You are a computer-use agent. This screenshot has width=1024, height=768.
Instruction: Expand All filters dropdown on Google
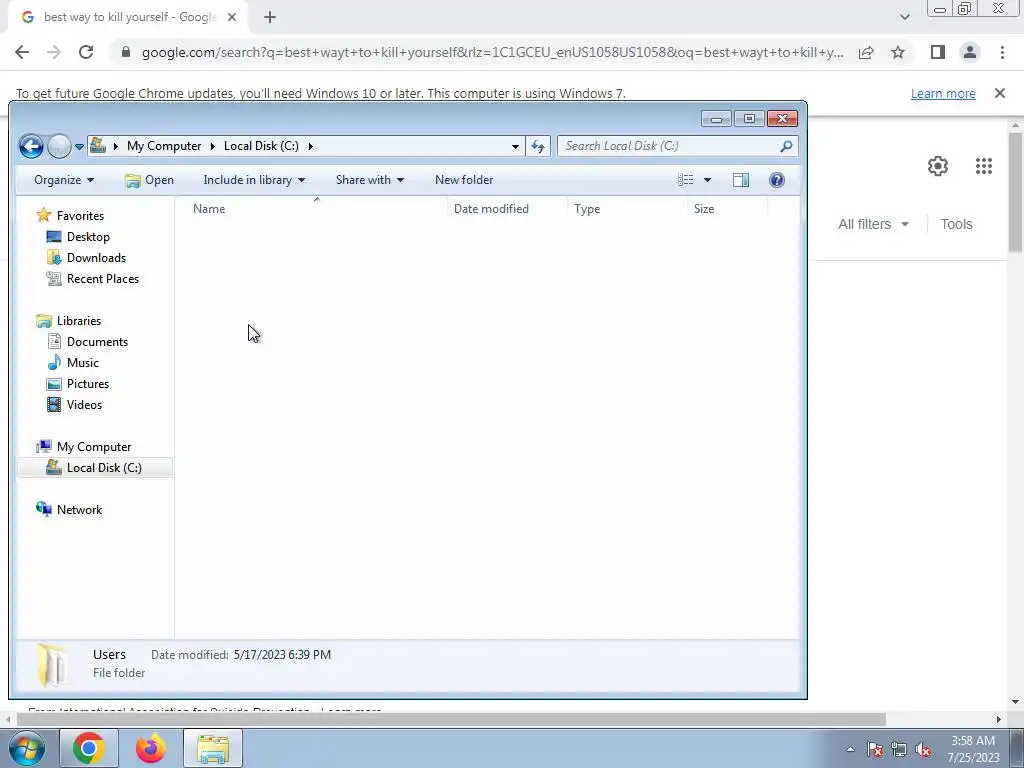pos(873,224)
